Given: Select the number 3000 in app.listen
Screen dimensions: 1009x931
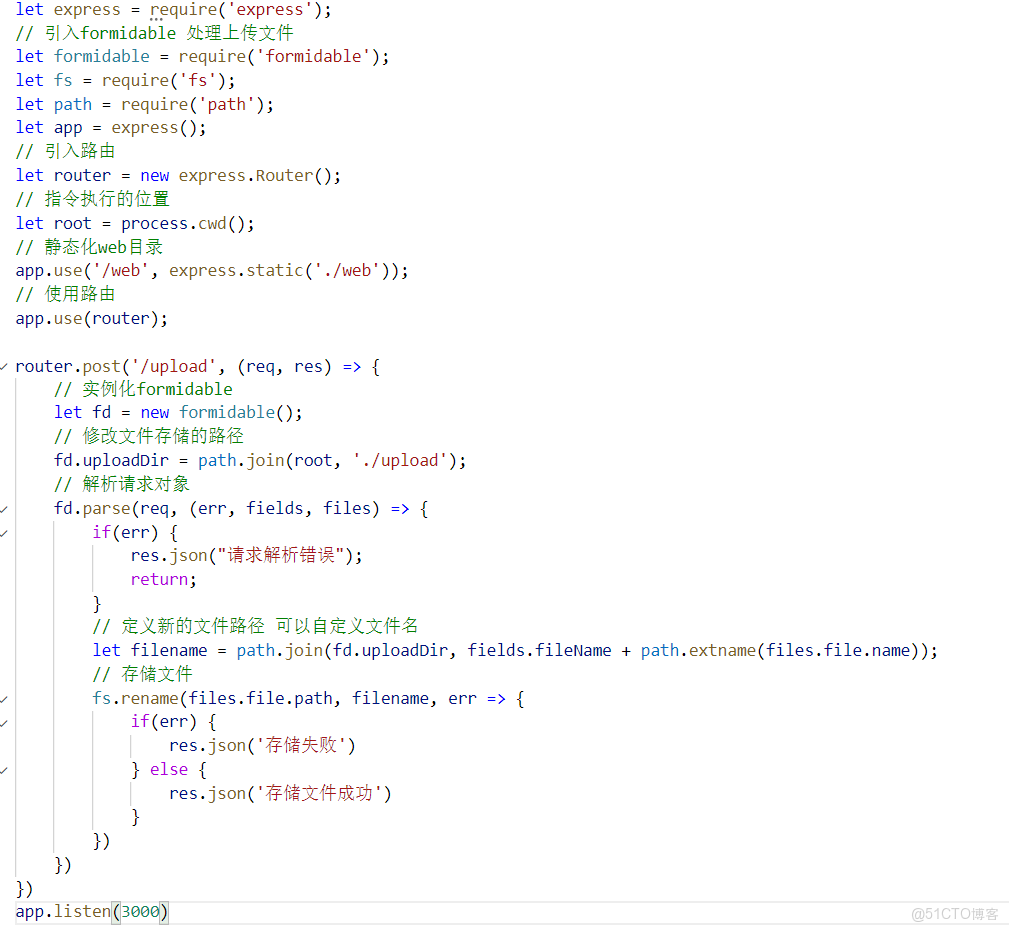Looking at the screenshot, I should tap(141, 911).
